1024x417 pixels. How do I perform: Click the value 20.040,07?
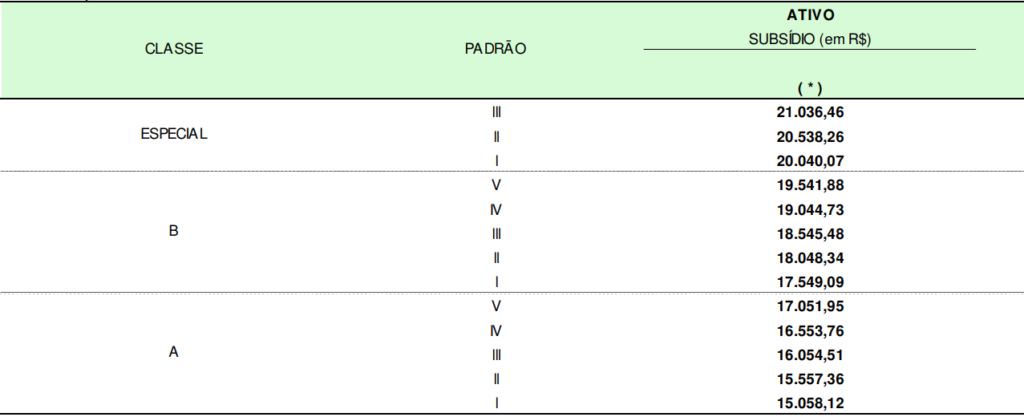(x=810, y=161)
